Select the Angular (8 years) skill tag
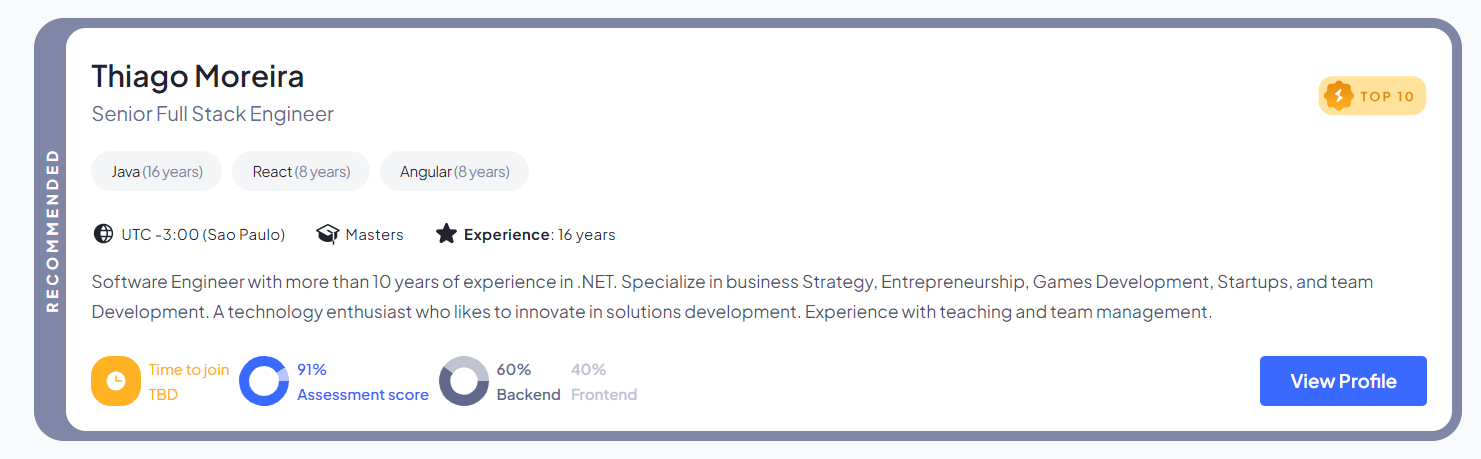Viewport: 1481px width, 459px height. click(x=454, y=171)
